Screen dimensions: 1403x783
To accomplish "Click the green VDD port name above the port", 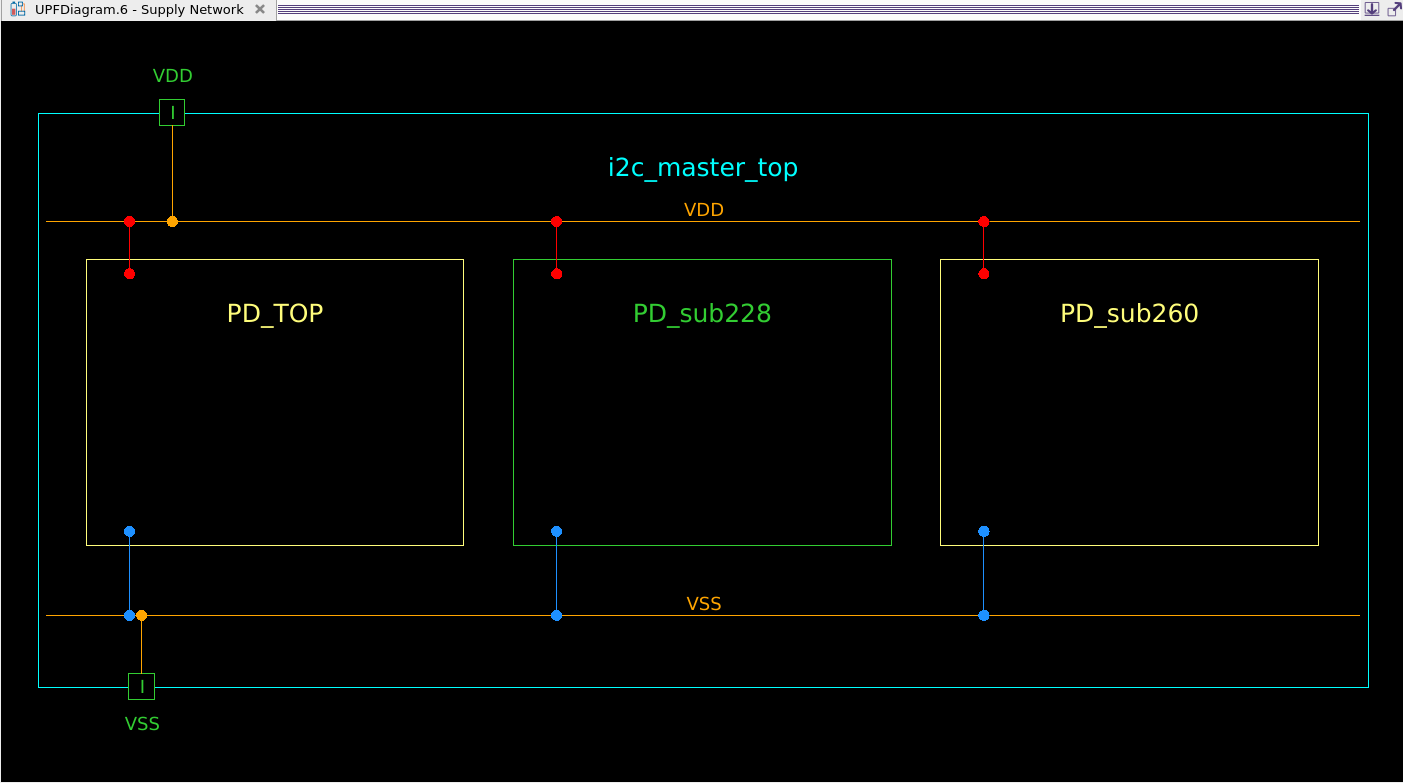I will coord(172,76).
